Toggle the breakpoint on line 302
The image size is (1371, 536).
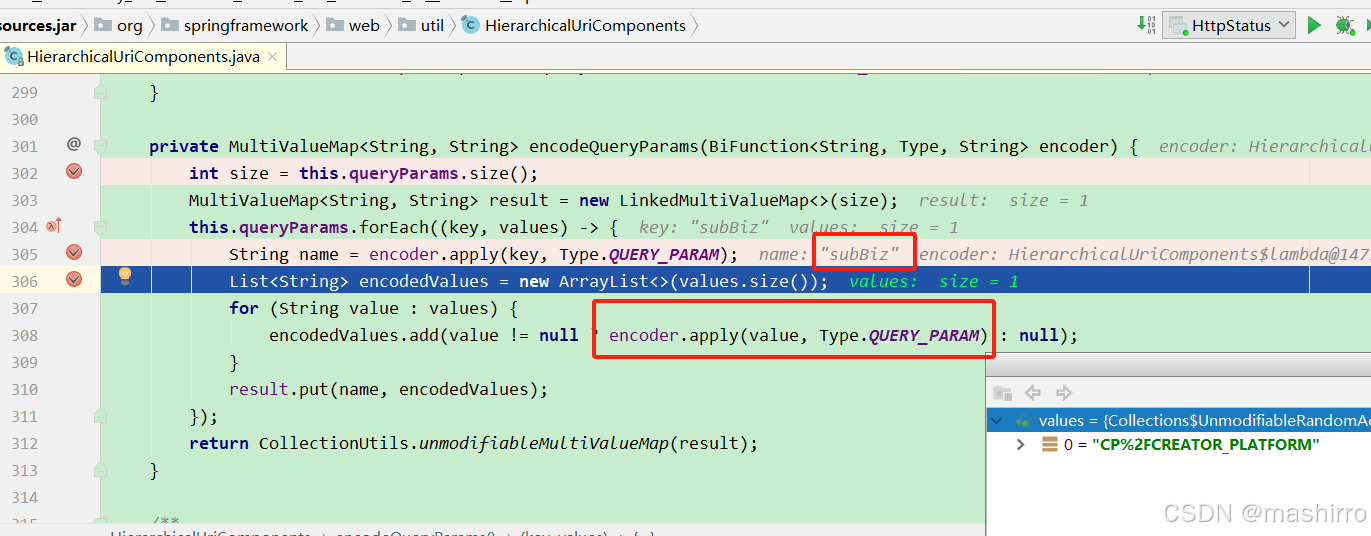pos(74,172)
